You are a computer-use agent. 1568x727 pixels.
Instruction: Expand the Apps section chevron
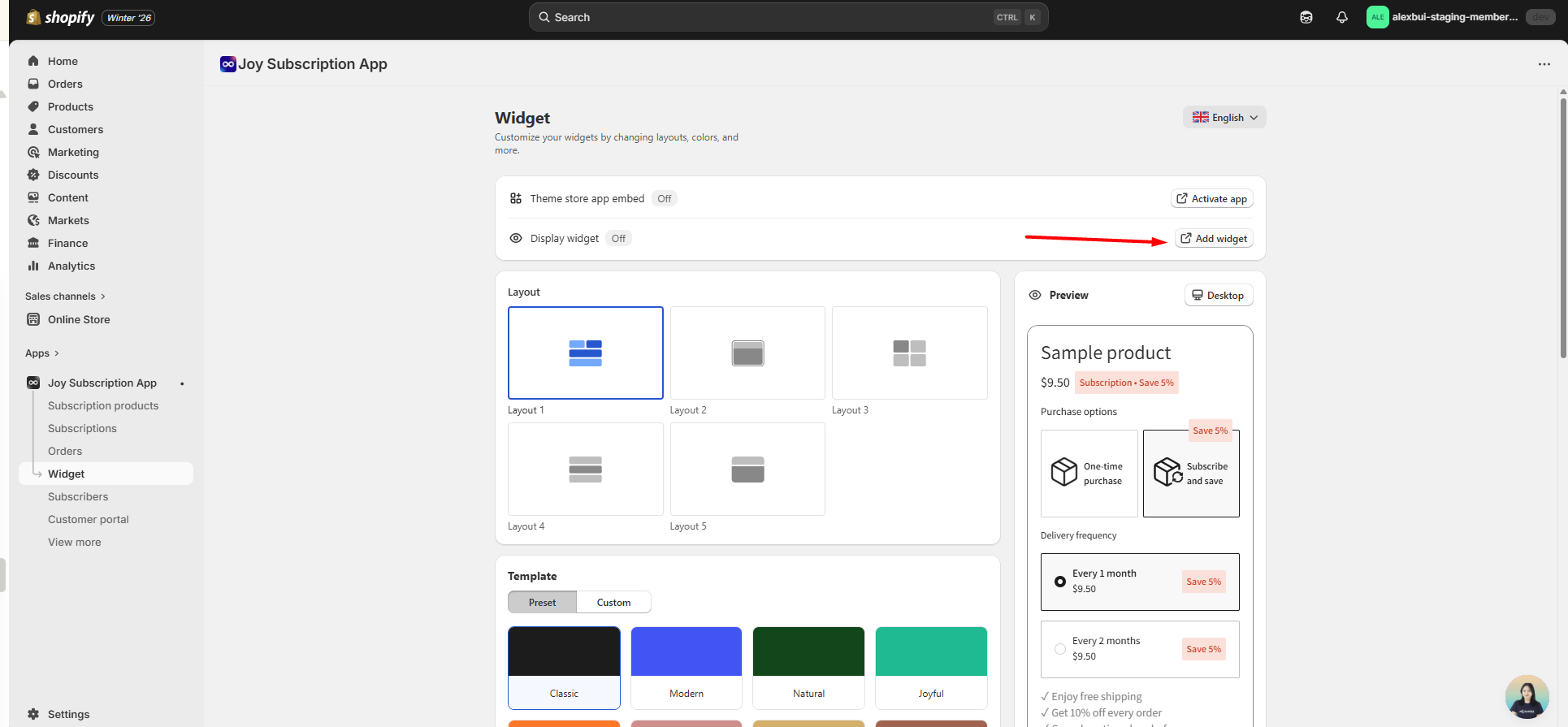(x=56, y=353)
